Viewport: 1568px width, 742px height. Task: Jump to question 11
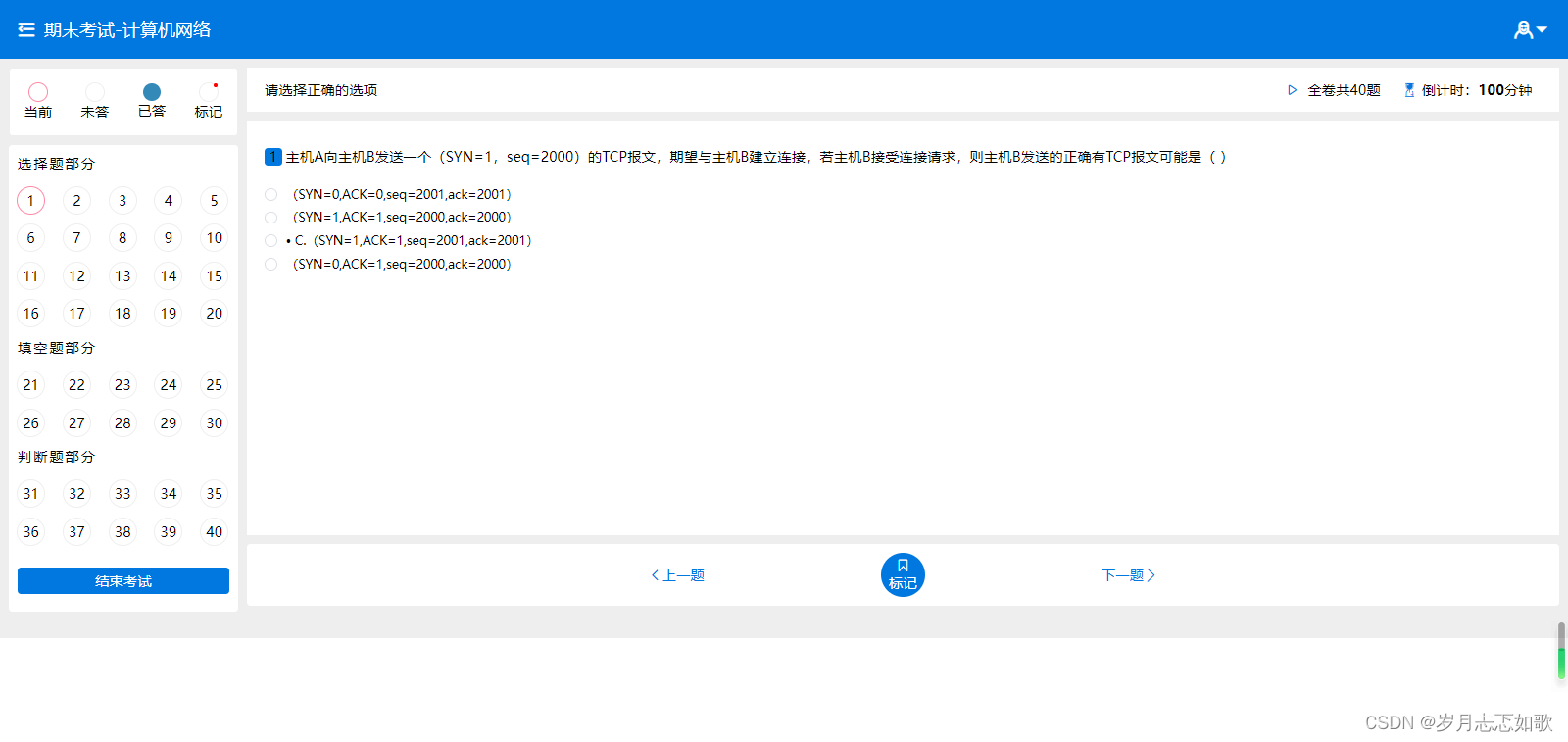pyautogui.click(x=31, y=276)
